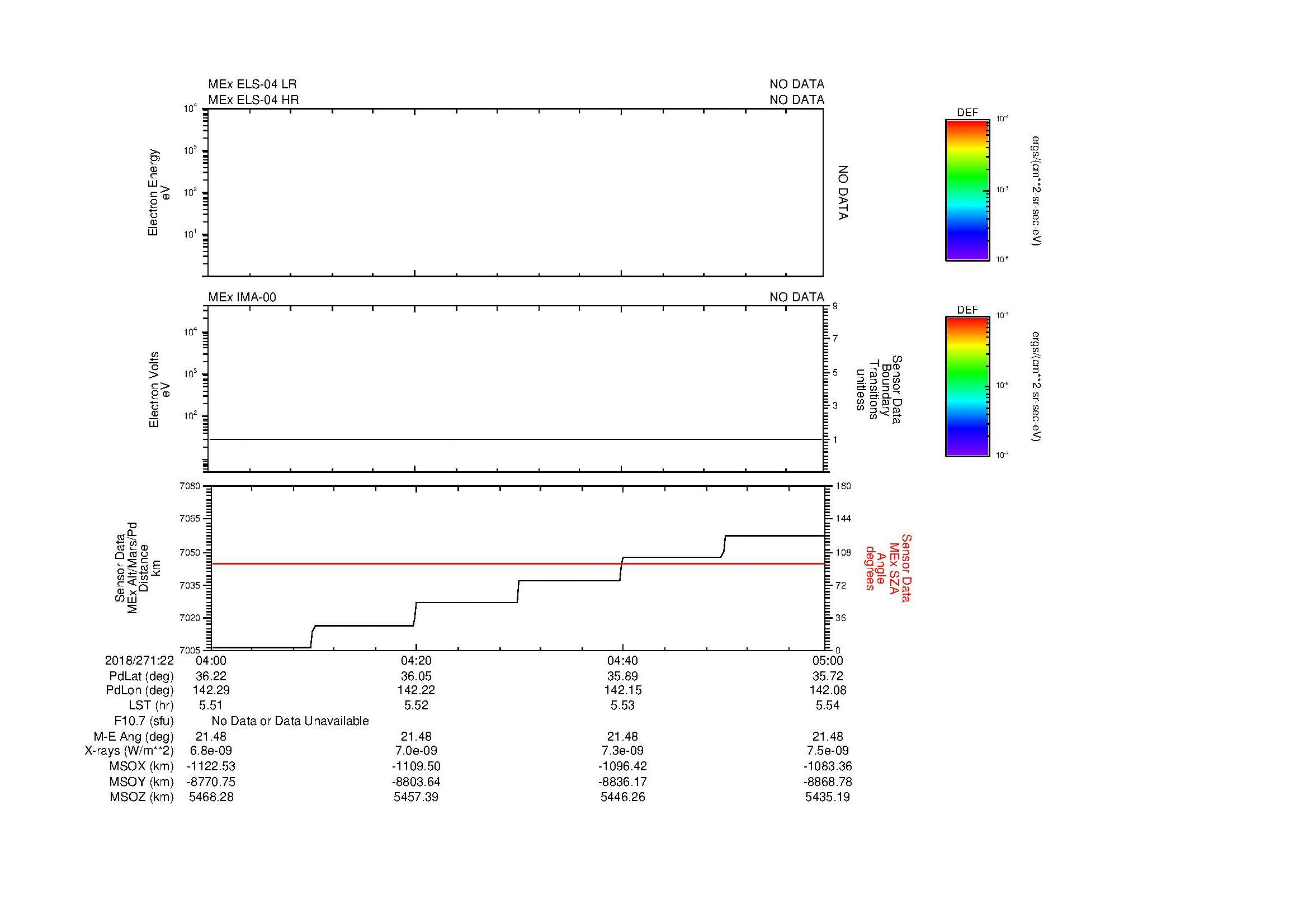Click the X-rays value '6.8e-09'
Viewport: 1308px width, 924px height.
tap(211, 751)
